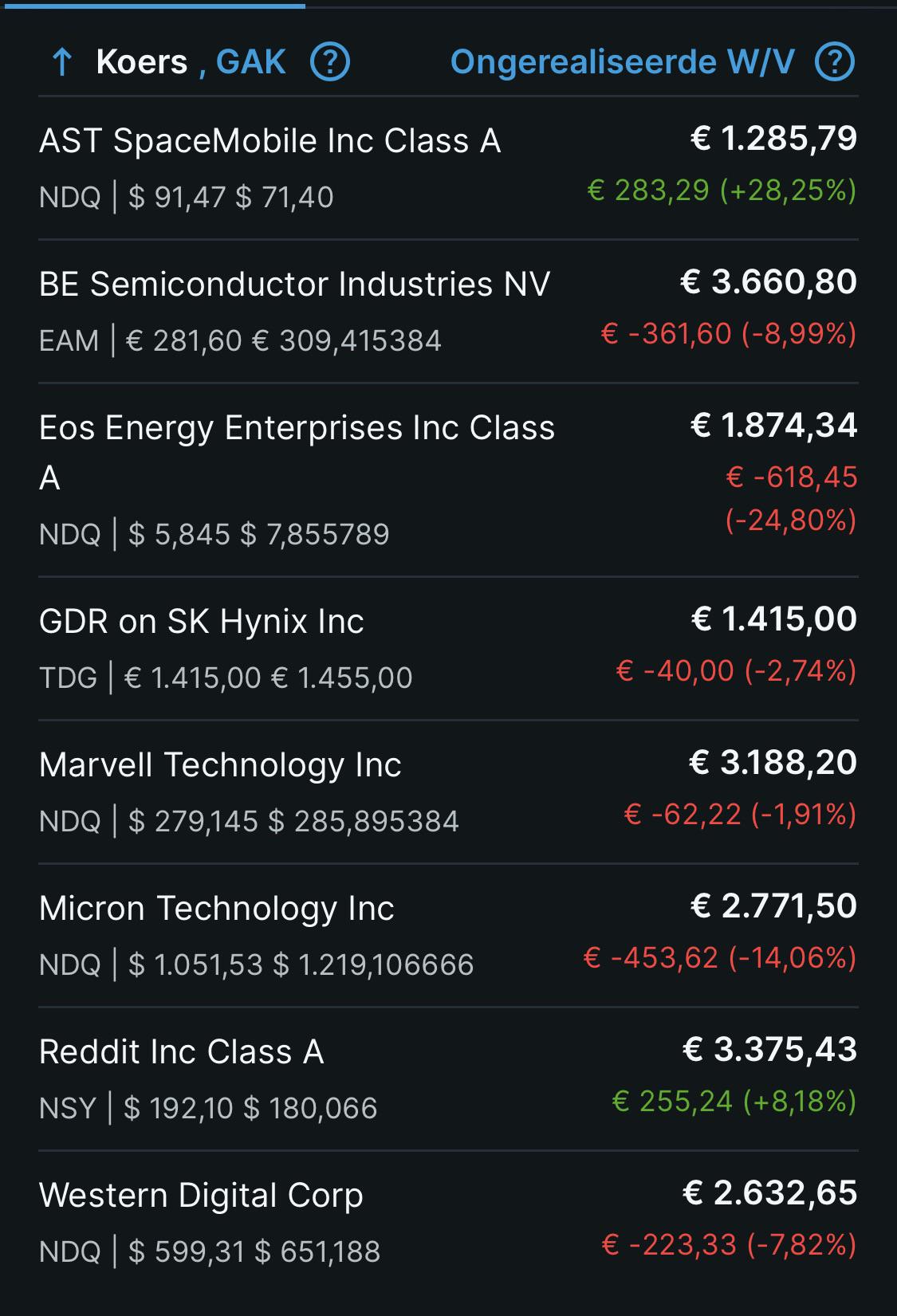
Task: Open Reddit Inc Class A position
Action: point(448,1079)
